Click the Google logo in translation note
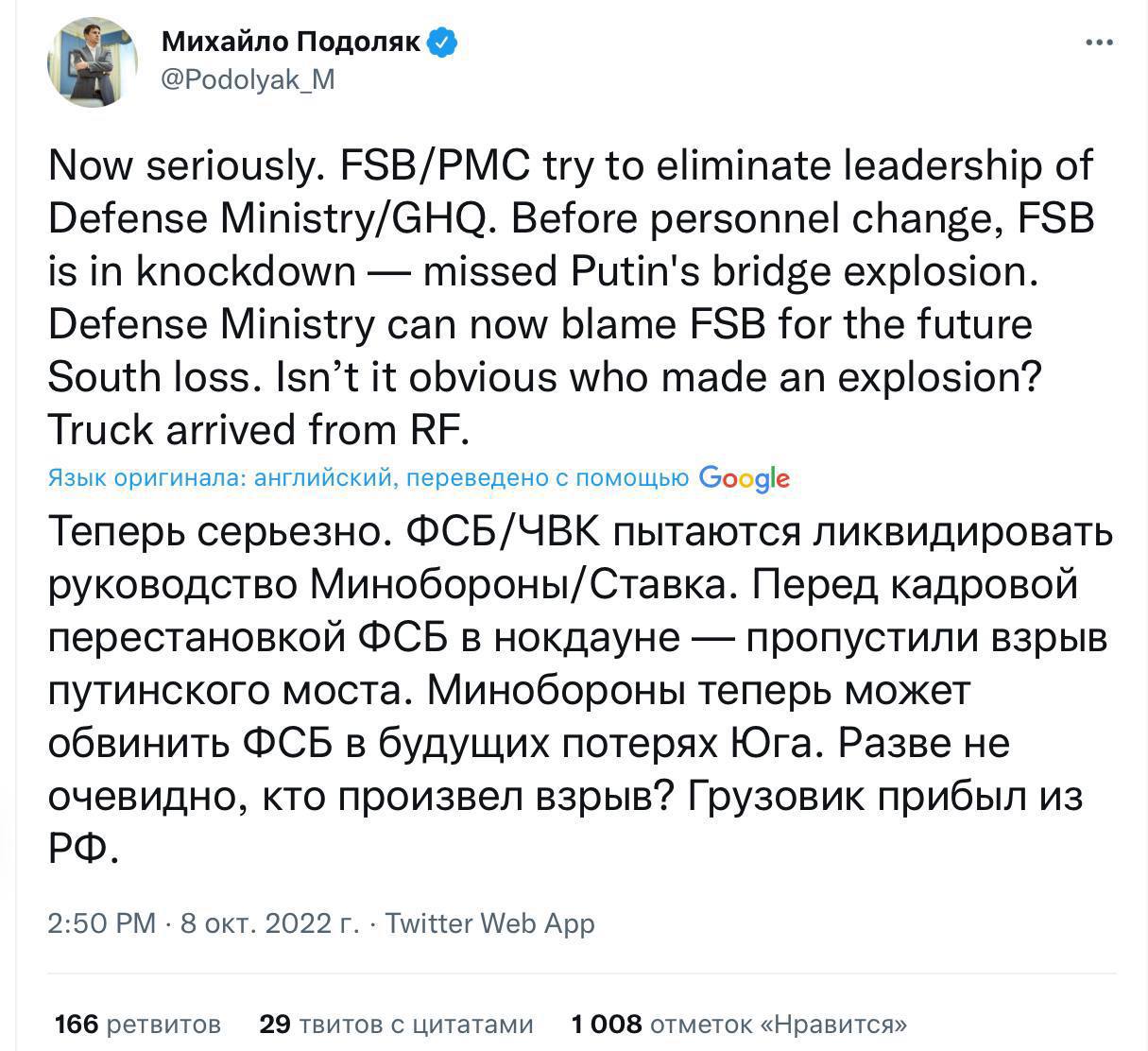 [x=744, y=479]
